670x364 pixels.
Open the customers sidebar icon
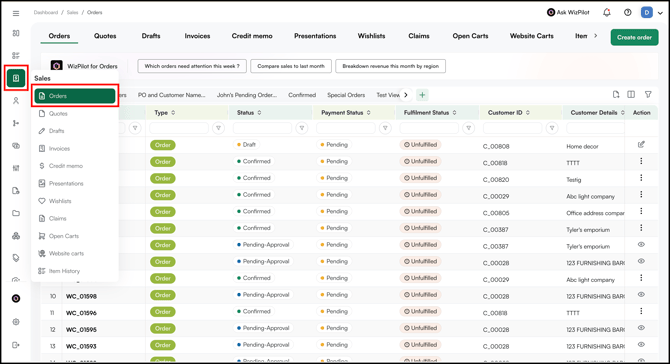click(16, 101)
